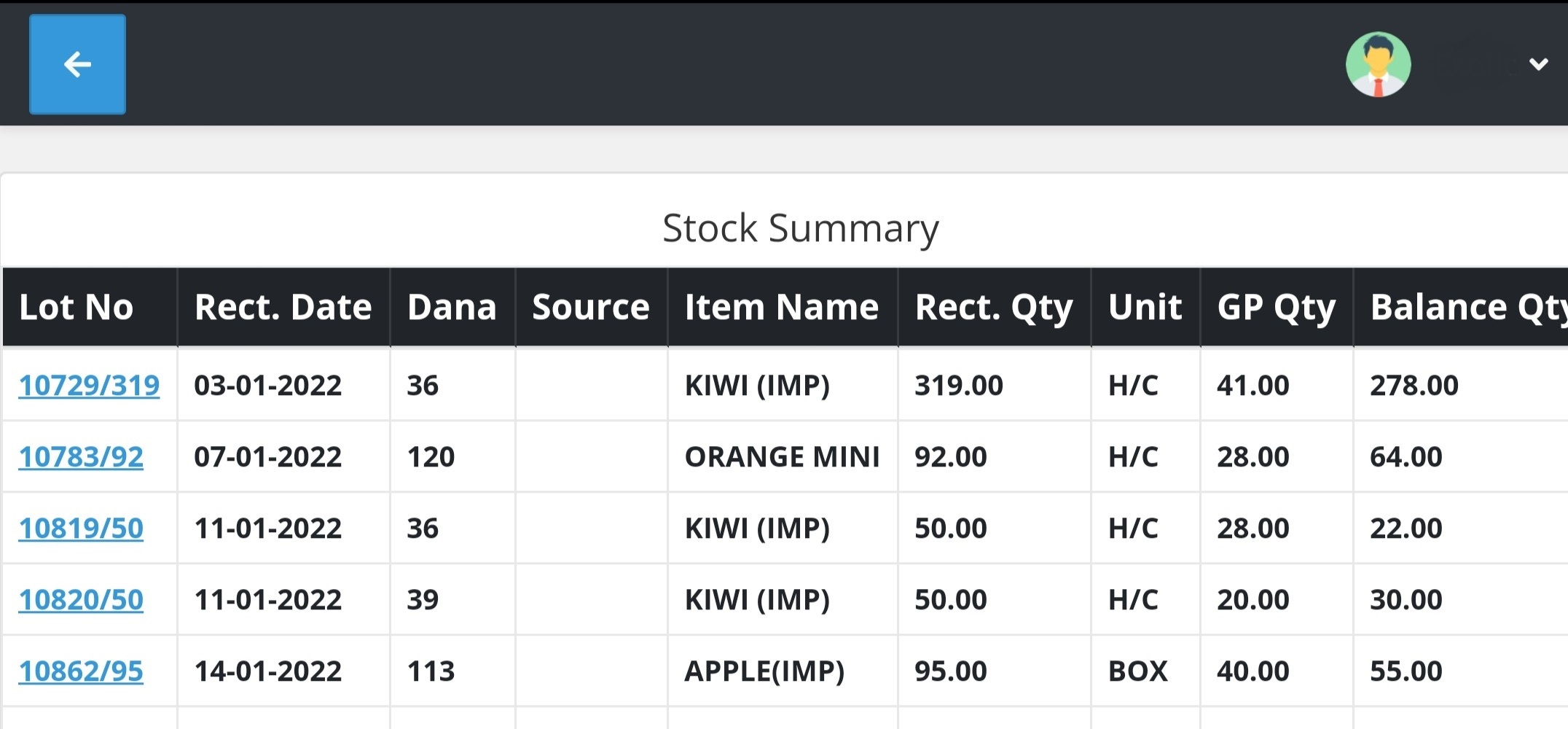Viewport: 1568px width, 729px height.
Task: Click the Item Name column header
Action: pyautogui.click(x=783, y=307)
